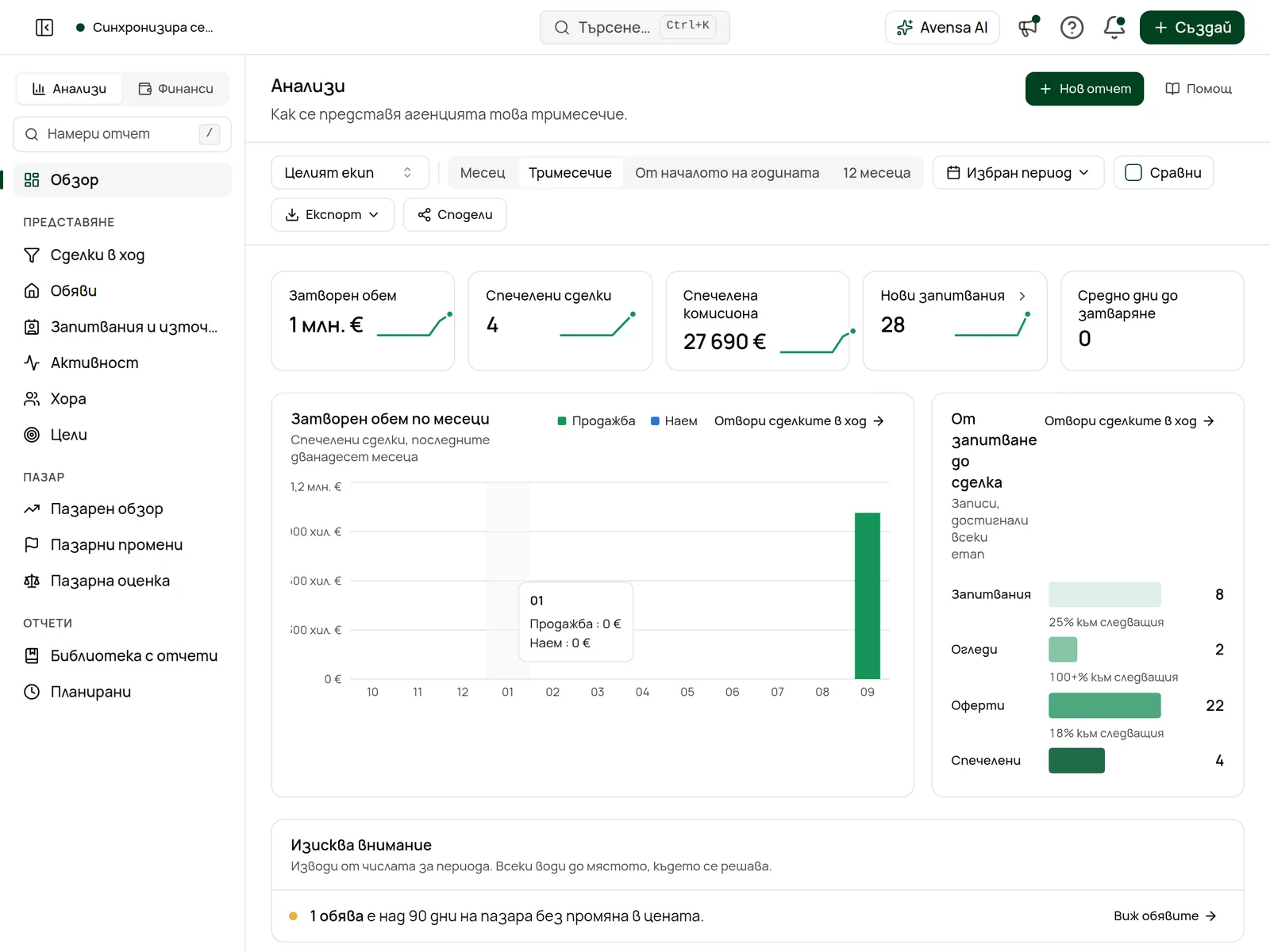Expand Нови запитвания card chevron

coord(1022,296)
